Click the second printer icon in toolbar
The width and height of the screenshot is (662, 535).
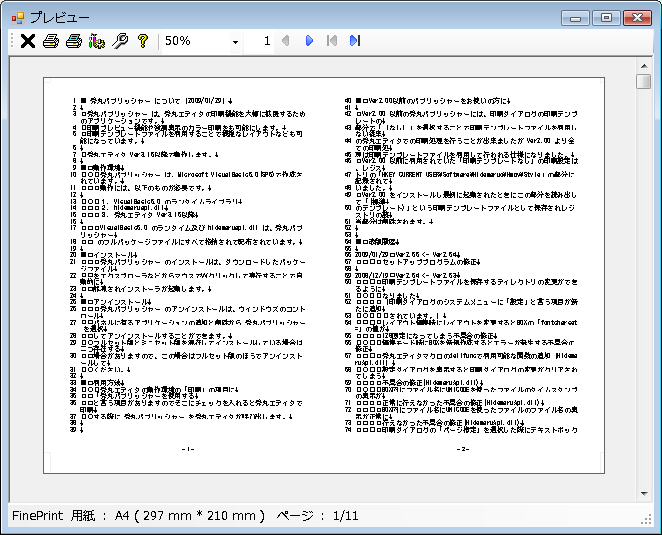[x=73, y=41]
